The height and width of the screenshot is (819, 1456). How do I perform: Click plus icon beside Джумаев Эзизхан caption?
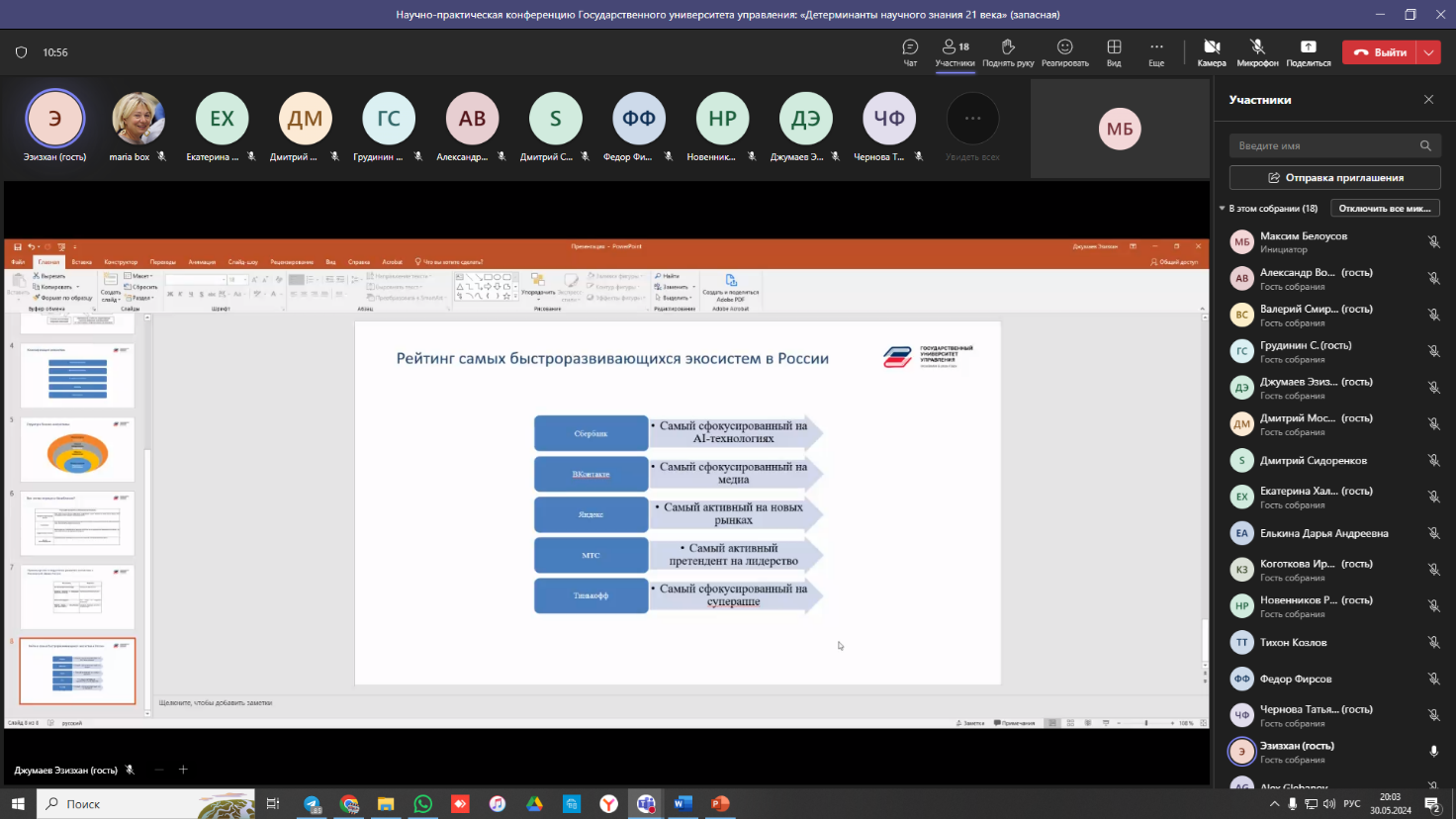pos(183,770)
